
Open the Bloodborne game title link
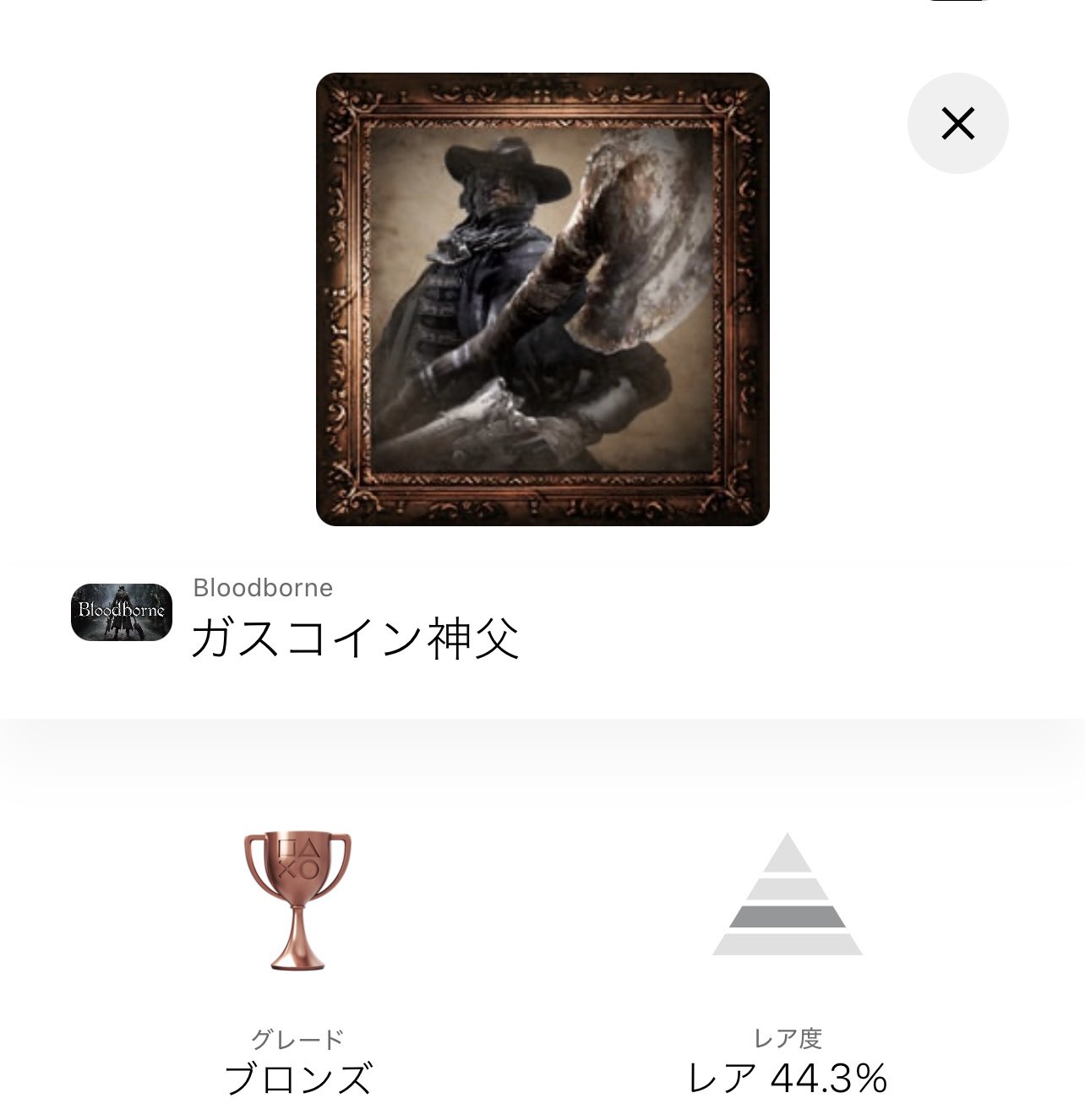(263, 587)
